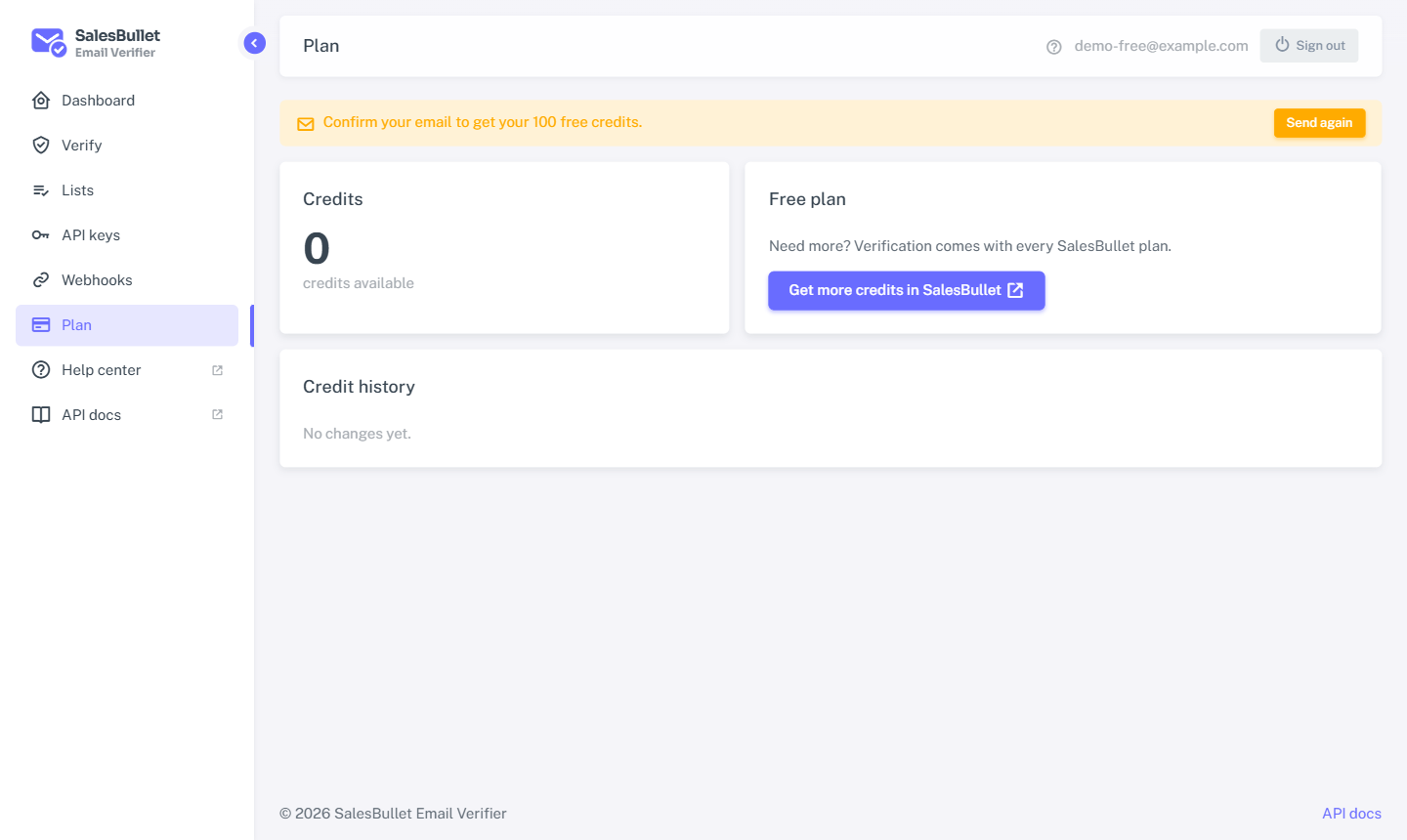Open the API docs link in the footer
The image size is (1407, 840).
[1351, 814]
